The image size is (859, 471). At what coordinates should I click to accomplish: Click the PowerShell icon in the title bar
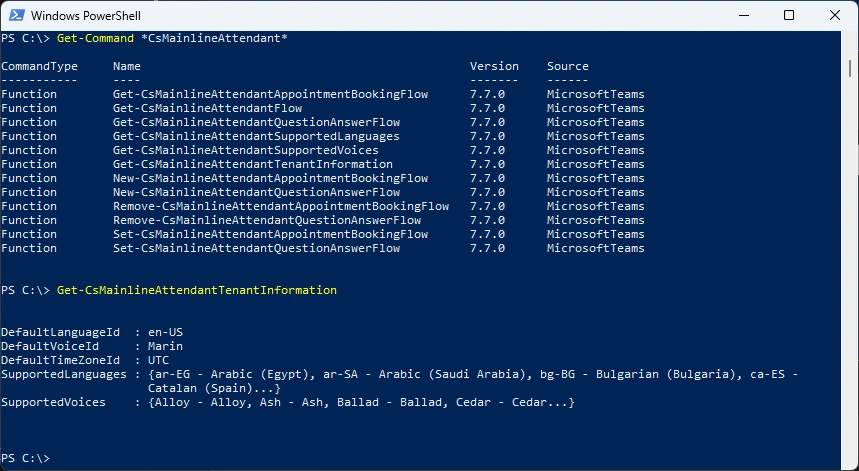[x=17, y=16]
